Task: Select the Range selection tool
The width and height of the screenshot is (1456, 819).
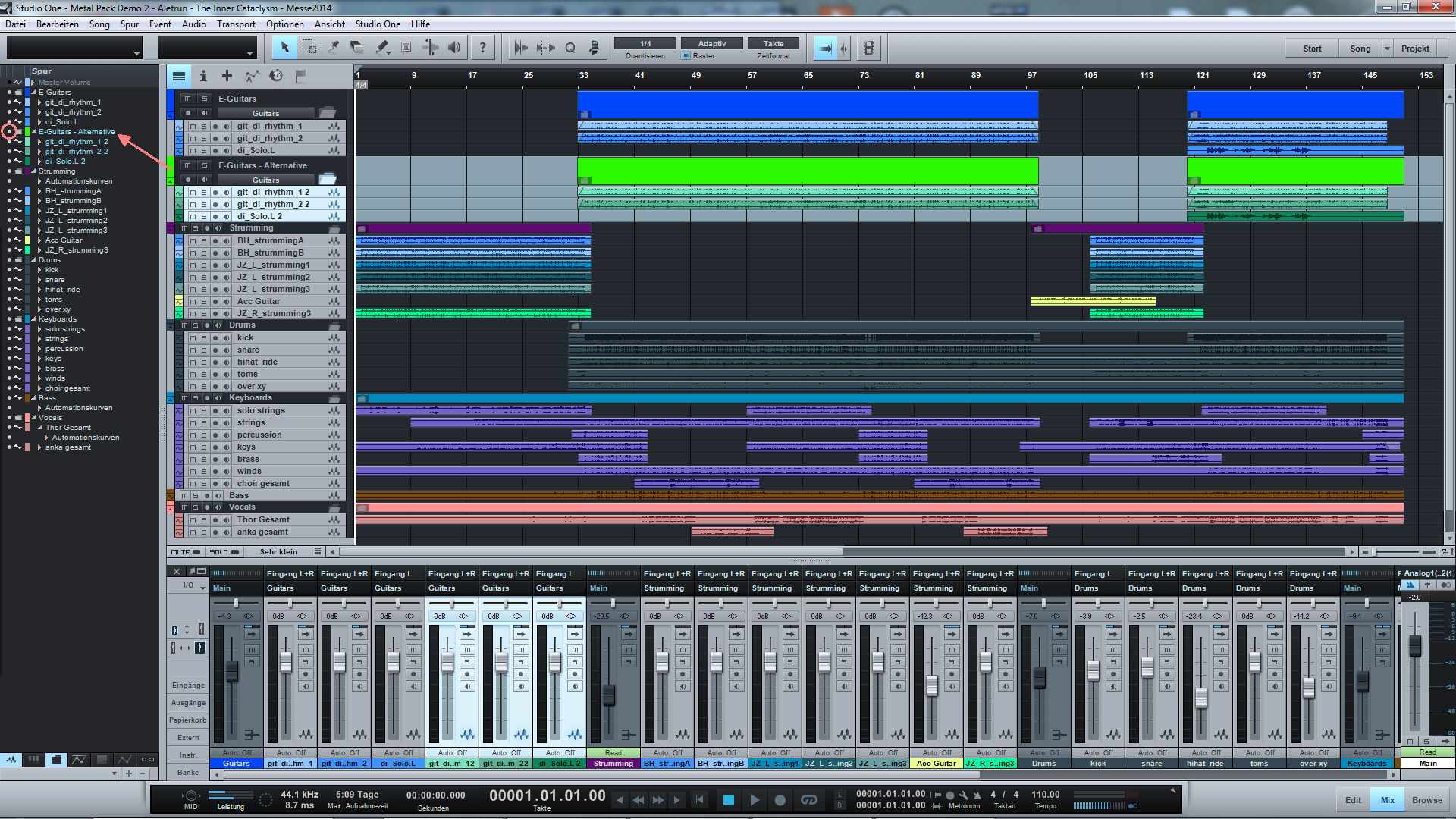Action: click(309, 48)
